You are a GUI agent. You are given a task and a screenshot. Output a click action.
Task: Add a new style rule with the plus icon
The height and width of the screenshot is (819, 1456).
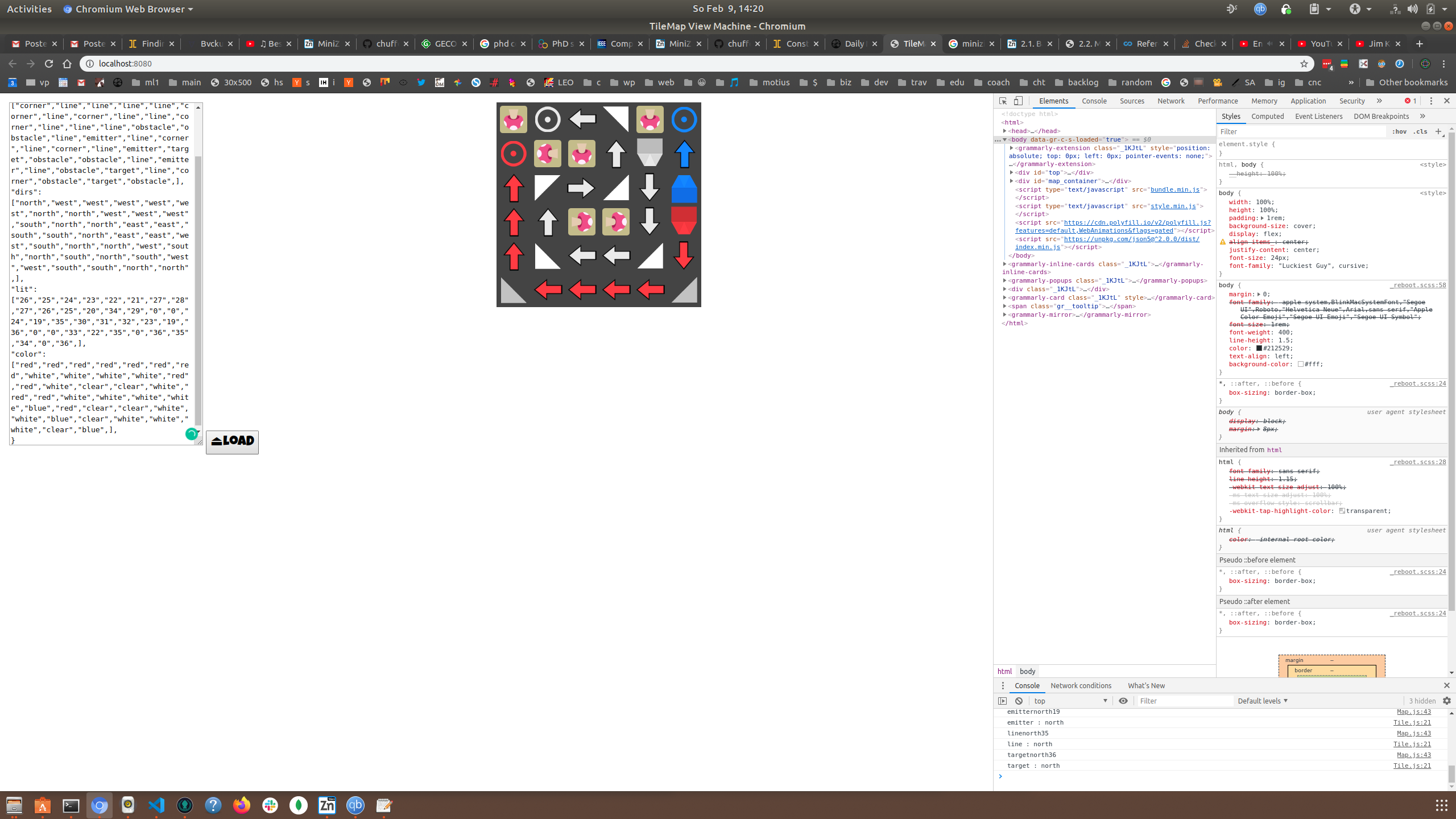pyautogui.click(x=1438, y=131)
